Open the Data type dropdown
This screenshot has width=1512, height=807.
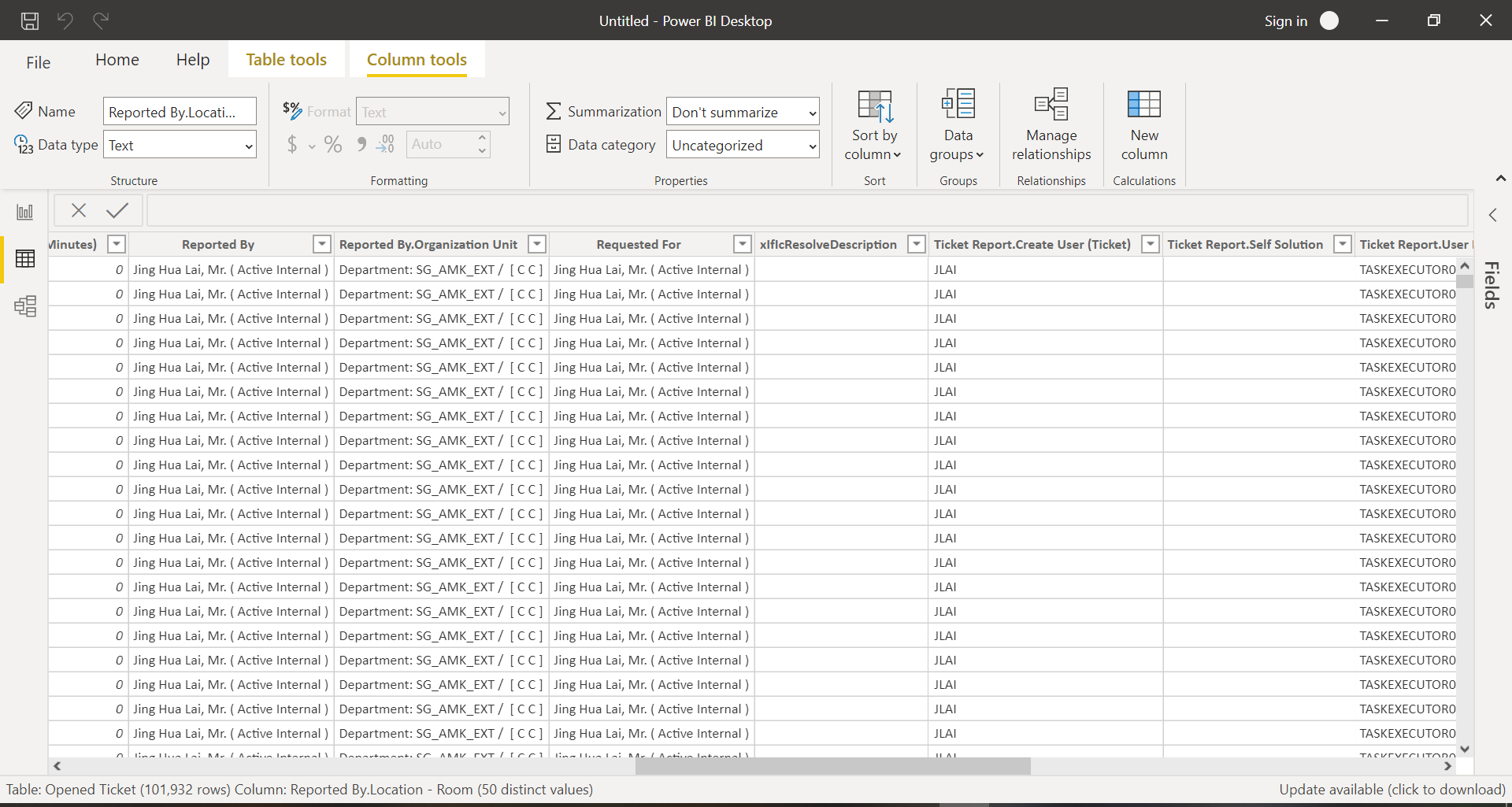point(180,145)
